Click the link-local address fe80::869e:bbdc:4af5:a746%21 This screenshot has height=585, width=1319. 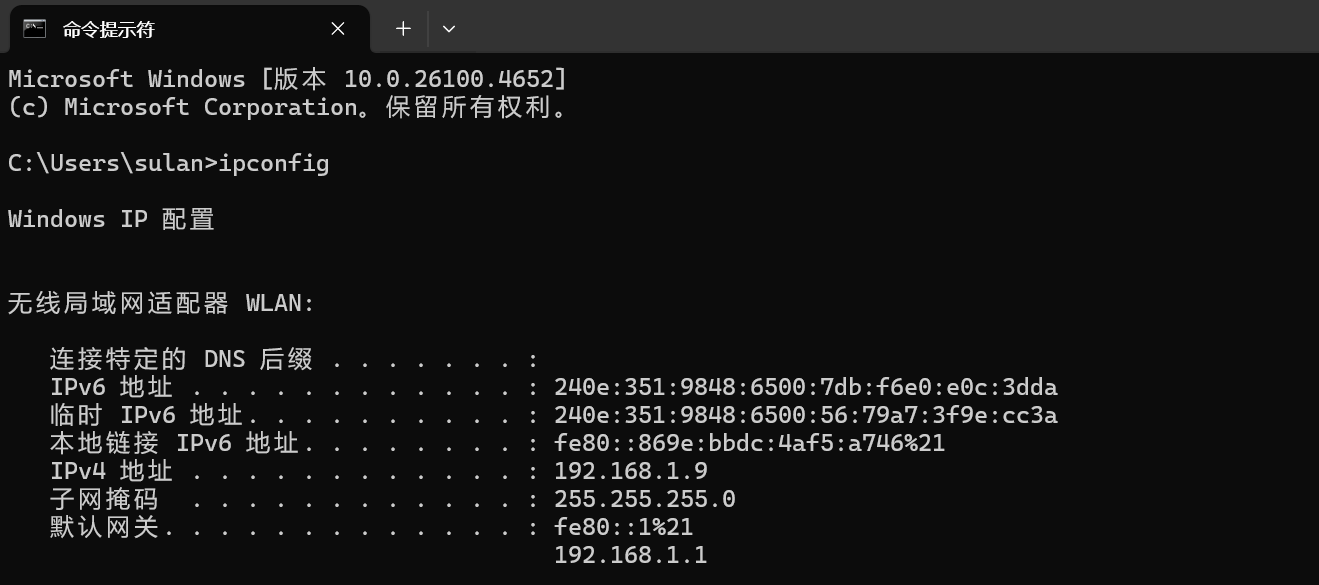(749, 443)
